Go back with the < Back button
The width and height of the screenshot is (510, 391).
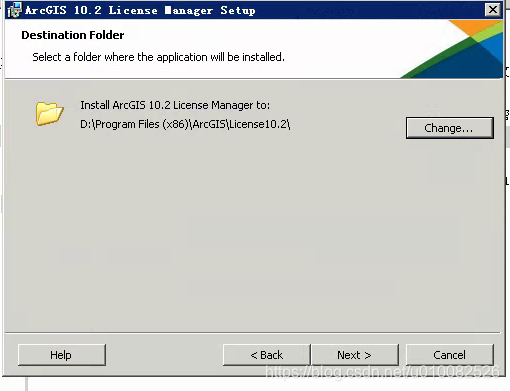267,355
